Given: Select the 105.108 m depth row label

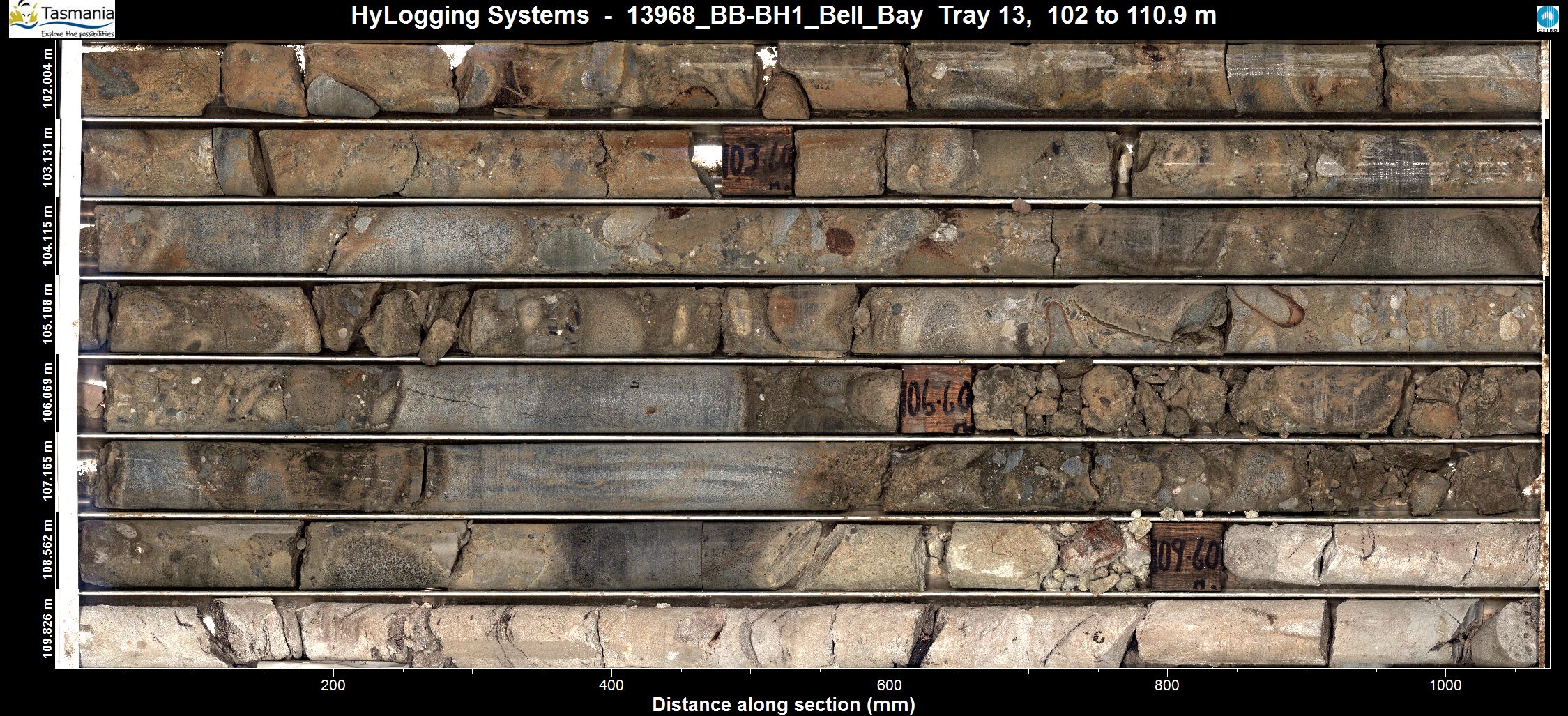Looking at the screenshot, I should (x=47, y=314).
